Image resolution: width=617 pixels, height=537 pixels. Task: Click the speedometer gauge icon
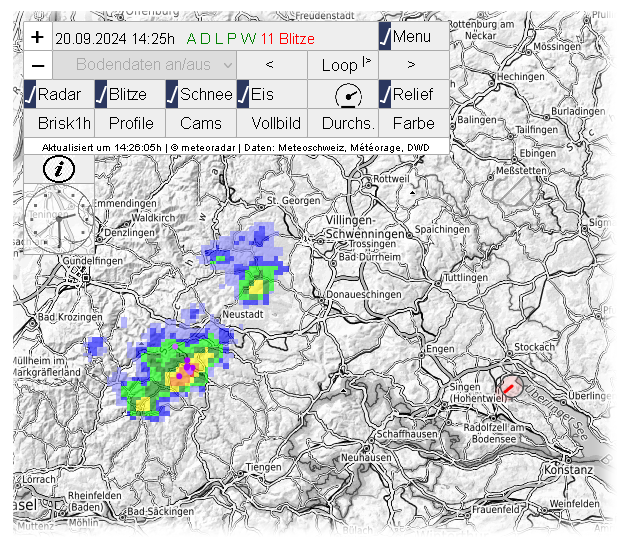348,95
